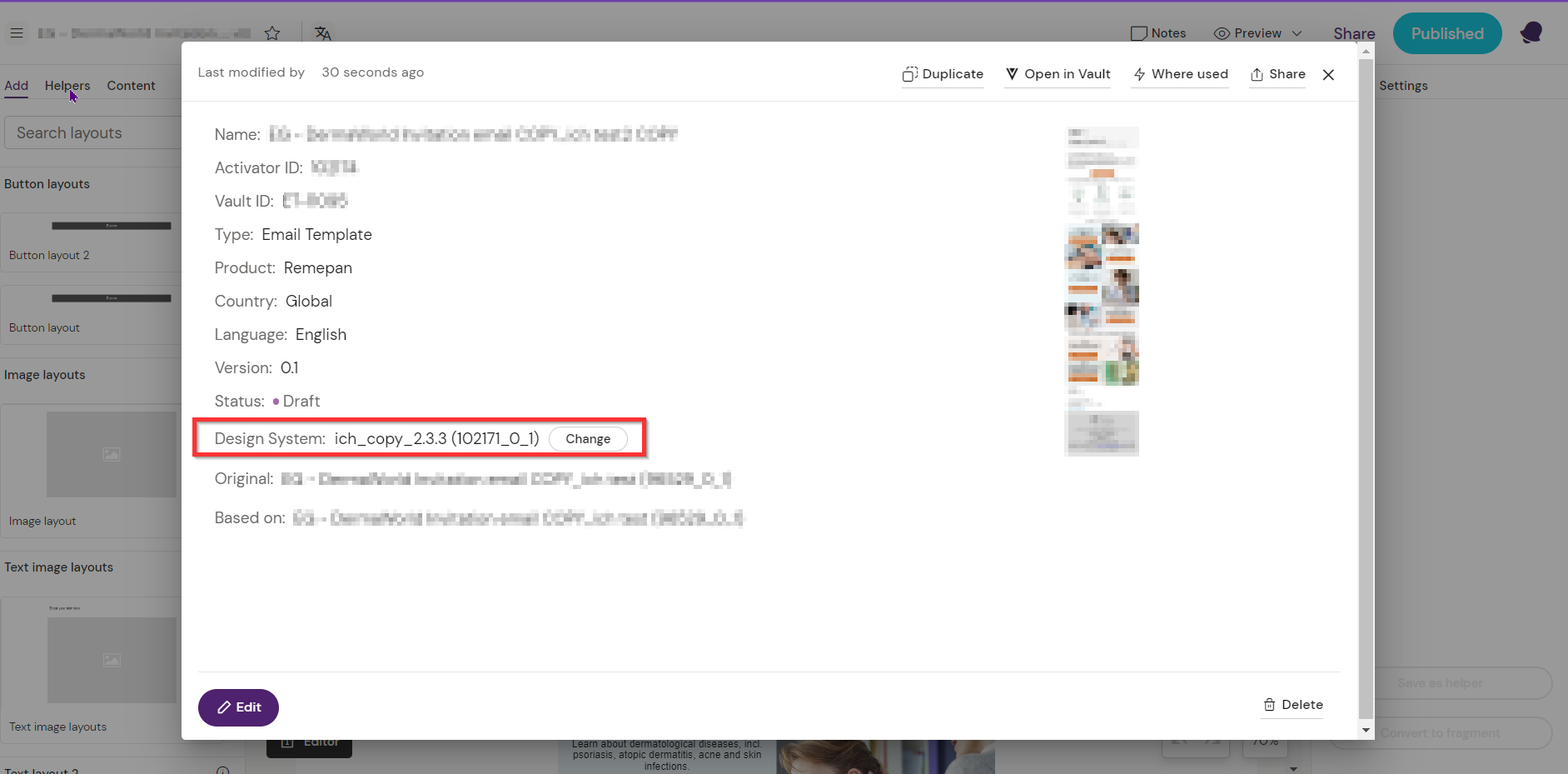Close the template details dialog
The height and width of the screenshot is (774, 1568).
pos(1328,74)
